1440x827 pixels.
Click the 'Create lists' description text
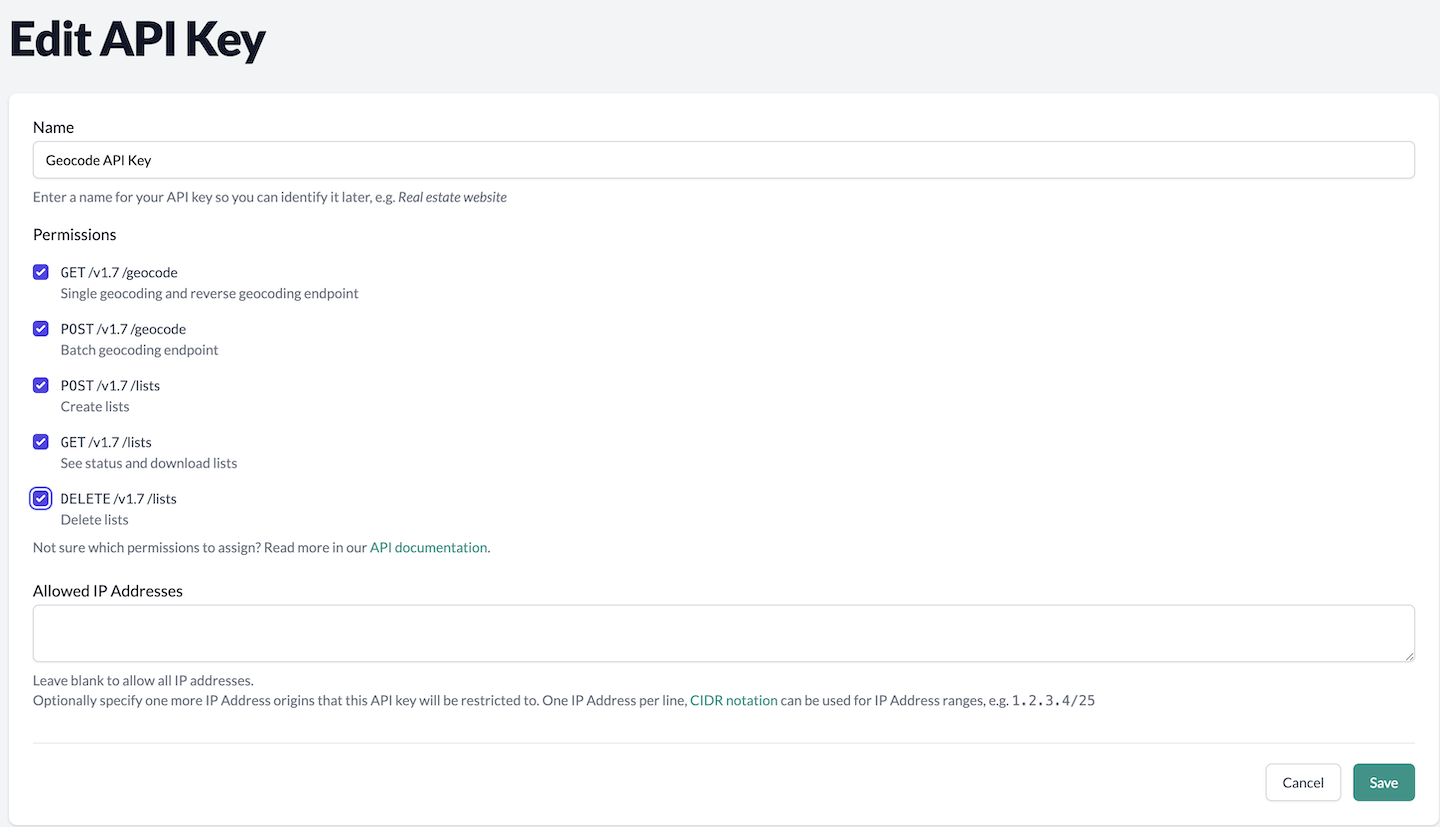(95, 407)
